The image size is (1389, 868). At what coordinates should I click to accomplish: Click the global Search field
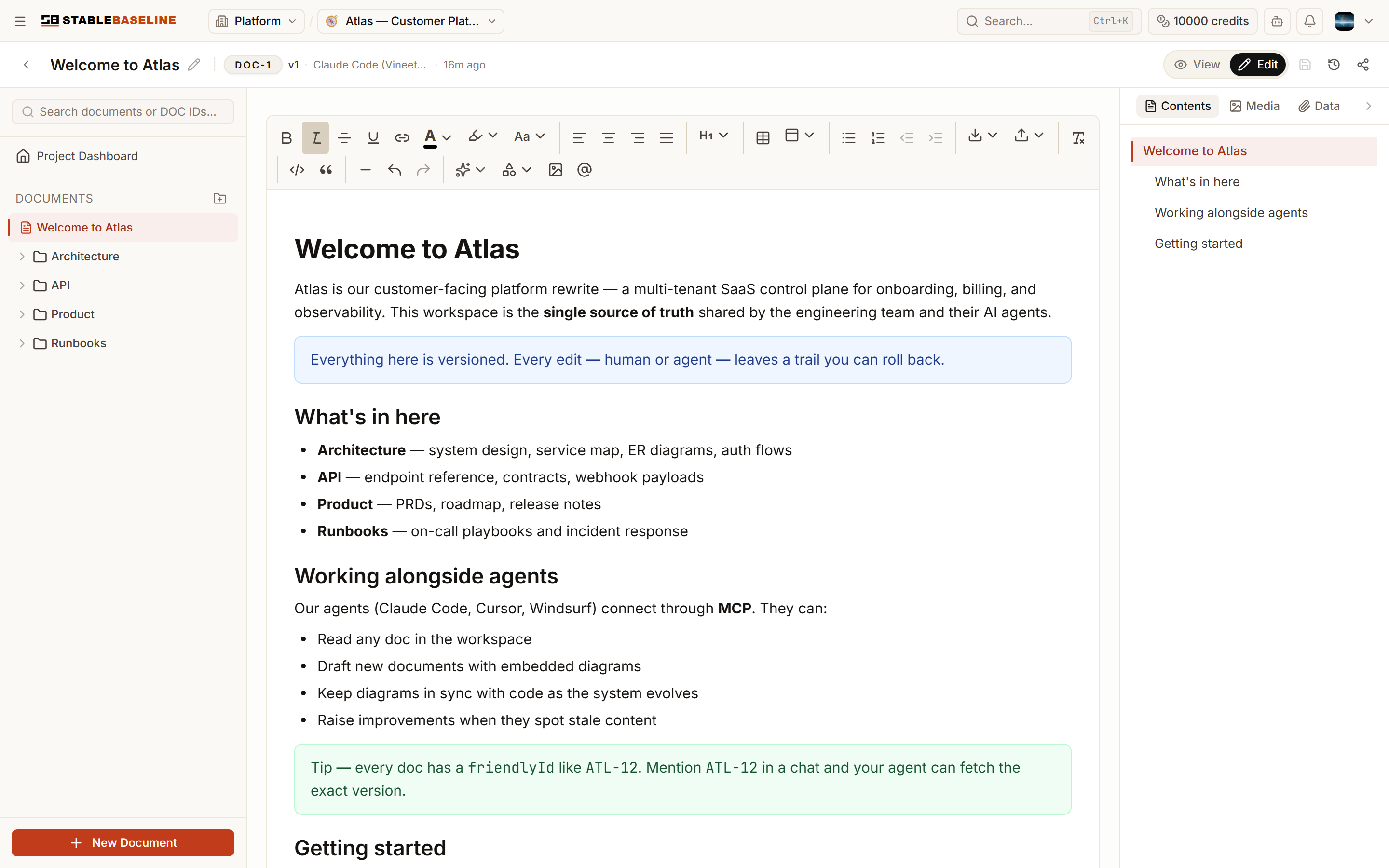pos(1049,21)
